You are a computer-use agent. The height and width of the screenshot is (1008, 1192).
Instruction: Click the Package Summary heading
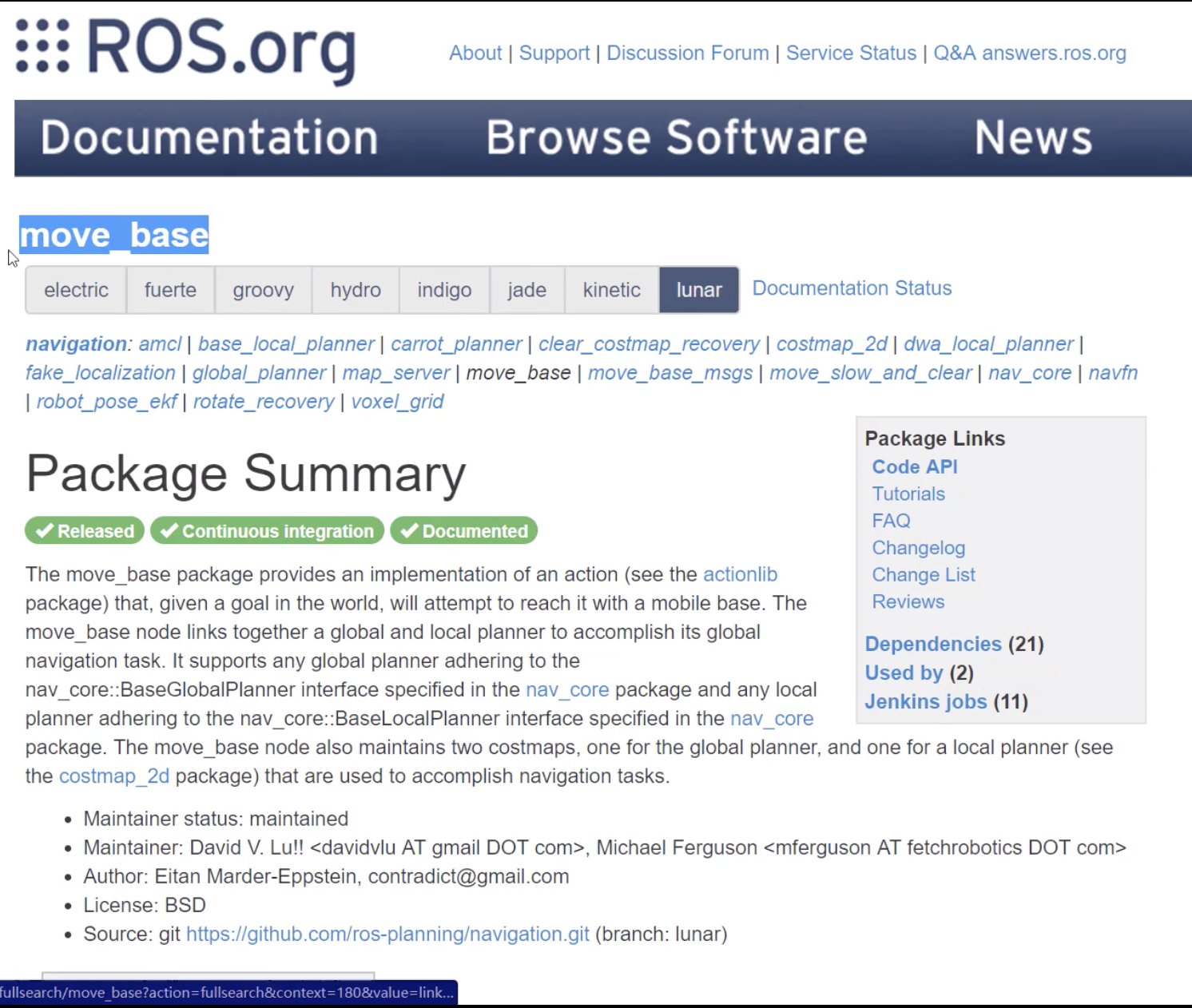click(246, 474)
